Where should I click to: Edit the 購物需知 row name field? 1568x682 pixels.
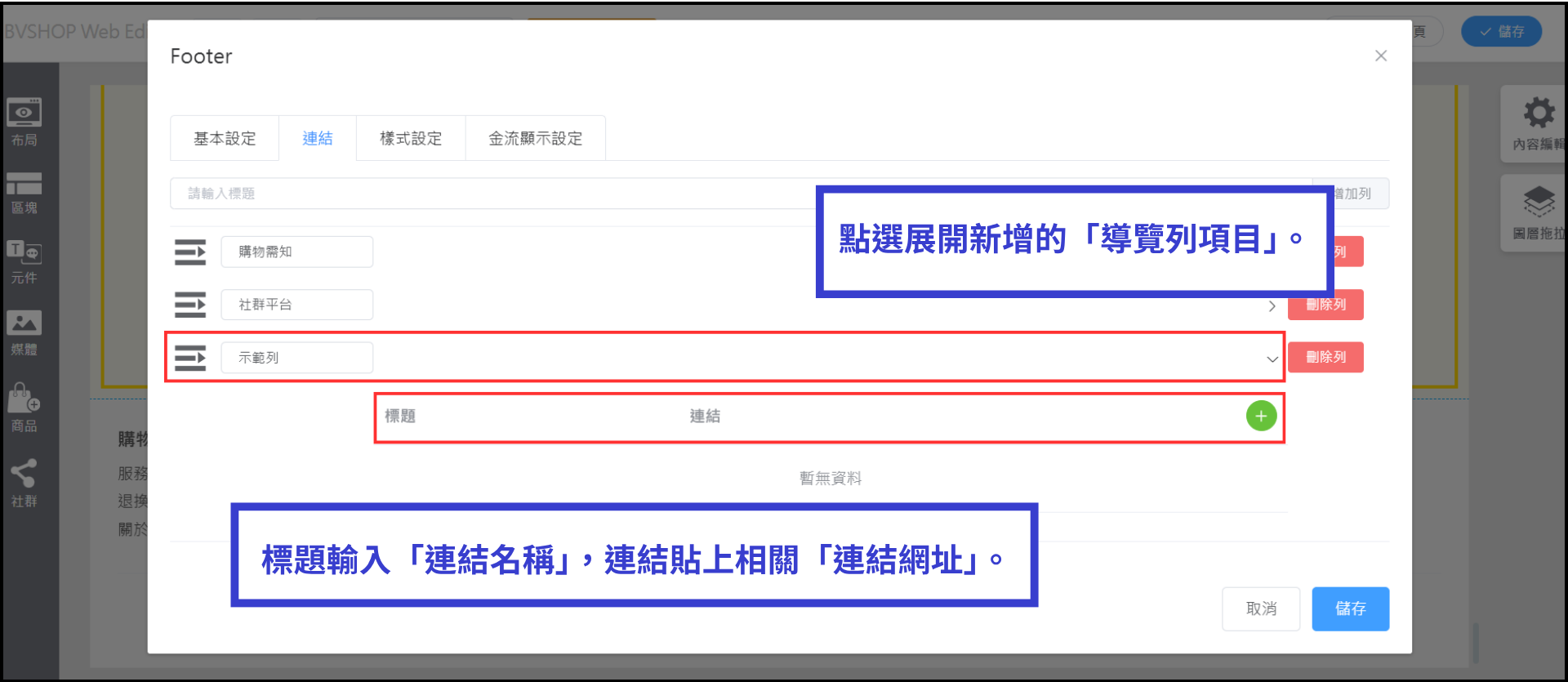click(297, 252)
